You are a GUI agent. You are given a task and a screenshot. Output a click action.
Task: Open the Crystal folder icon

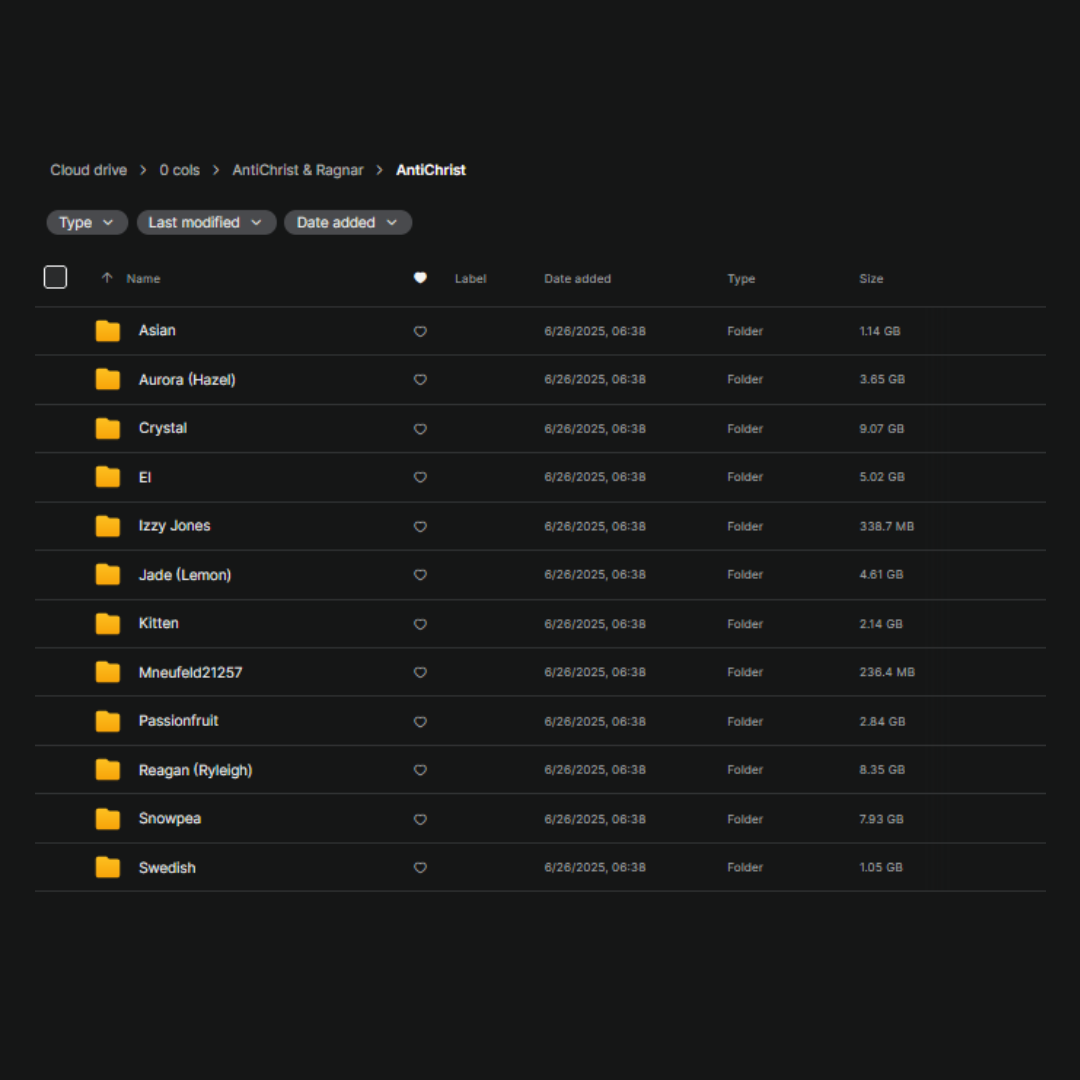[108, 429]
